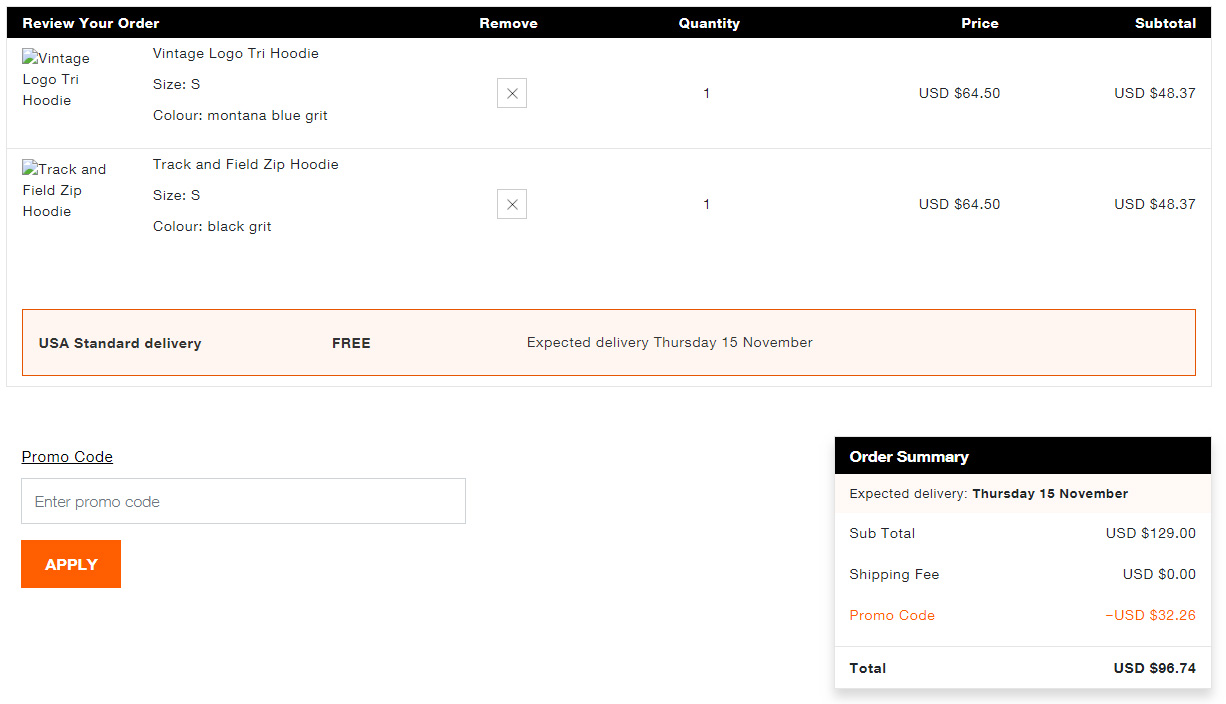Click the Total amount USD $96.74
Screen dimensions: 1226x704
coord(1154,668)
